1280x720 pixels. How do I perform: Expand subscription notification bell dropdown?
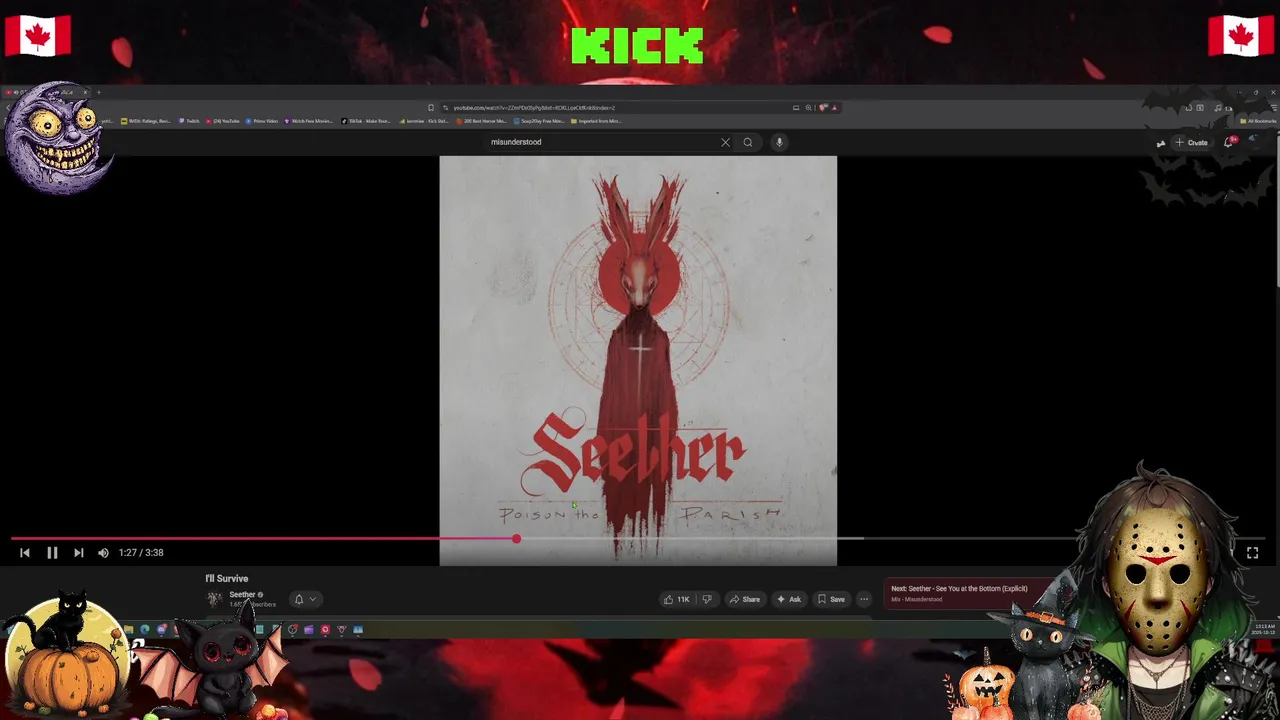click(x=305, y=599)
